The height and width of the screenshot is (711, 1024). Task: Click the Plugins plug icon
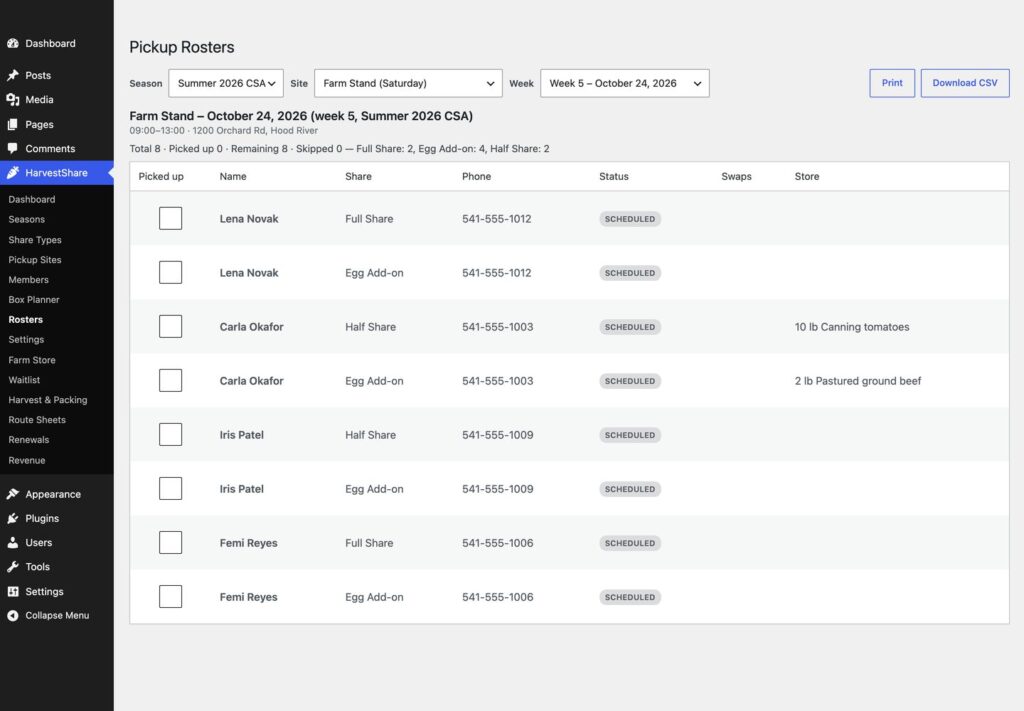point(12,518)
